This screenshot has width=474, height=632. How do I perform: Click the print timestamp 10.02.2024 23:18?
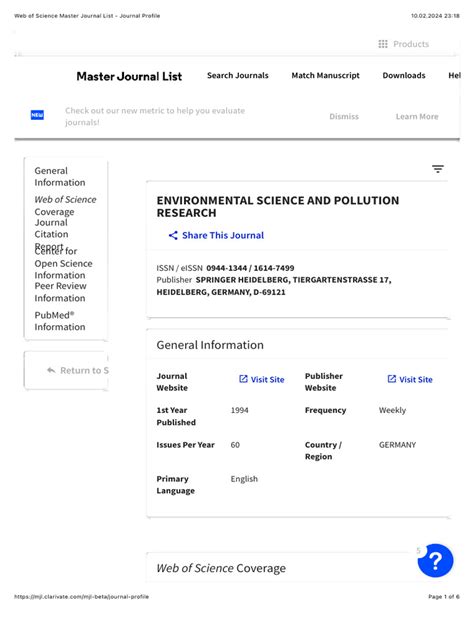[435, 16]
